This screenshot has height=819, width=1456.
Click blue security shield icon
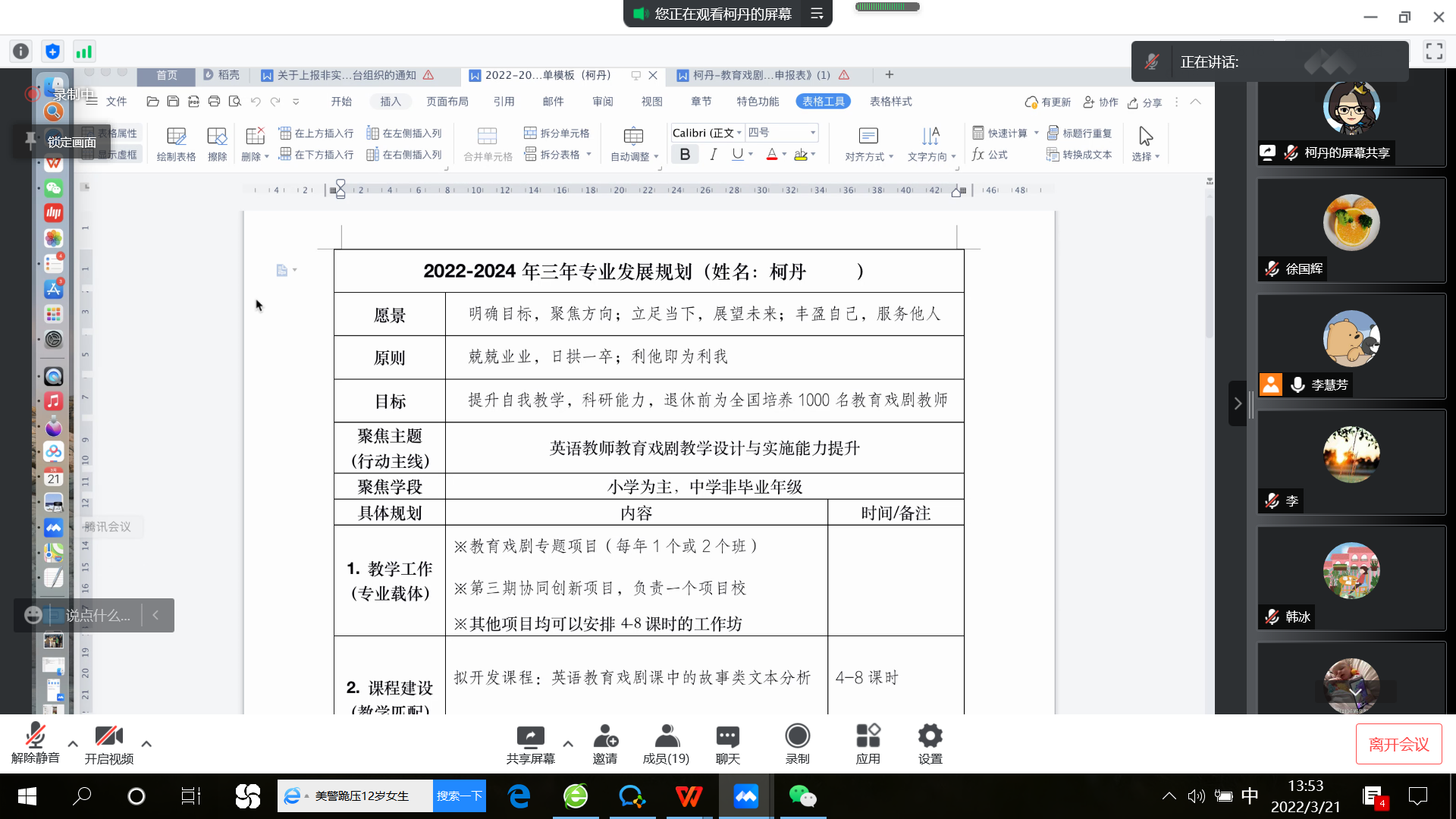point(52,52)
